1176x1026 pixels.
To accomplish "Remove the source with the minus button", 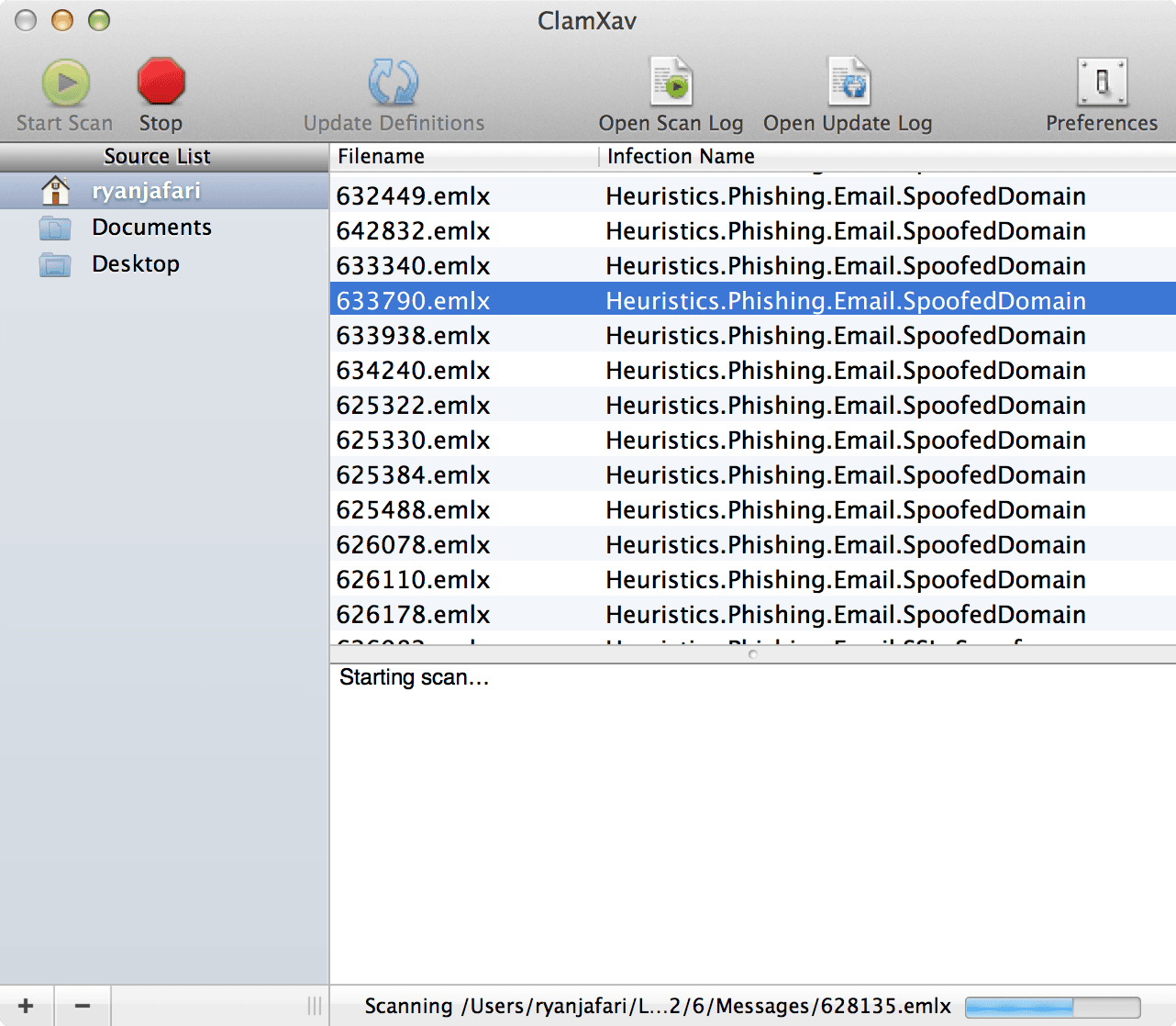I will [x=83, y=1006].
